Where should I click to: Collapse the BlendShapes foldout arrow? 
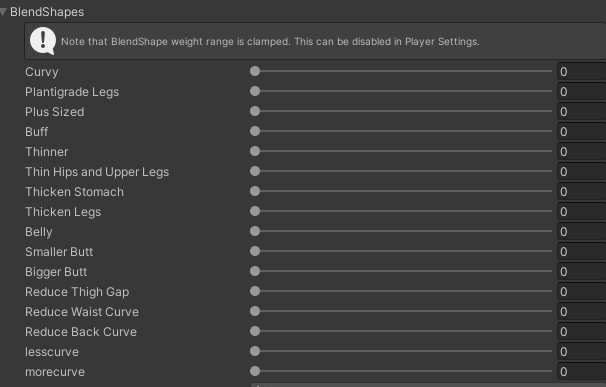click(3, 12)
